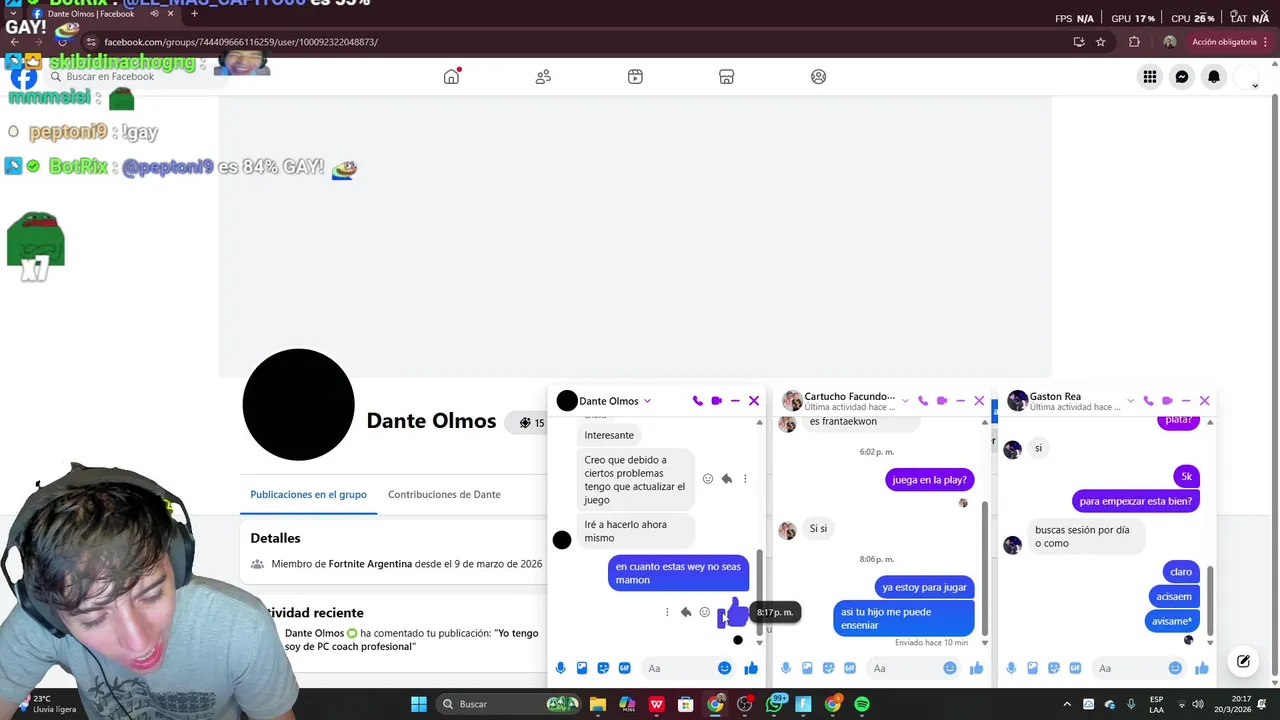Send thumbs-up like in Gaston Rea chat

pos(1202,668)
